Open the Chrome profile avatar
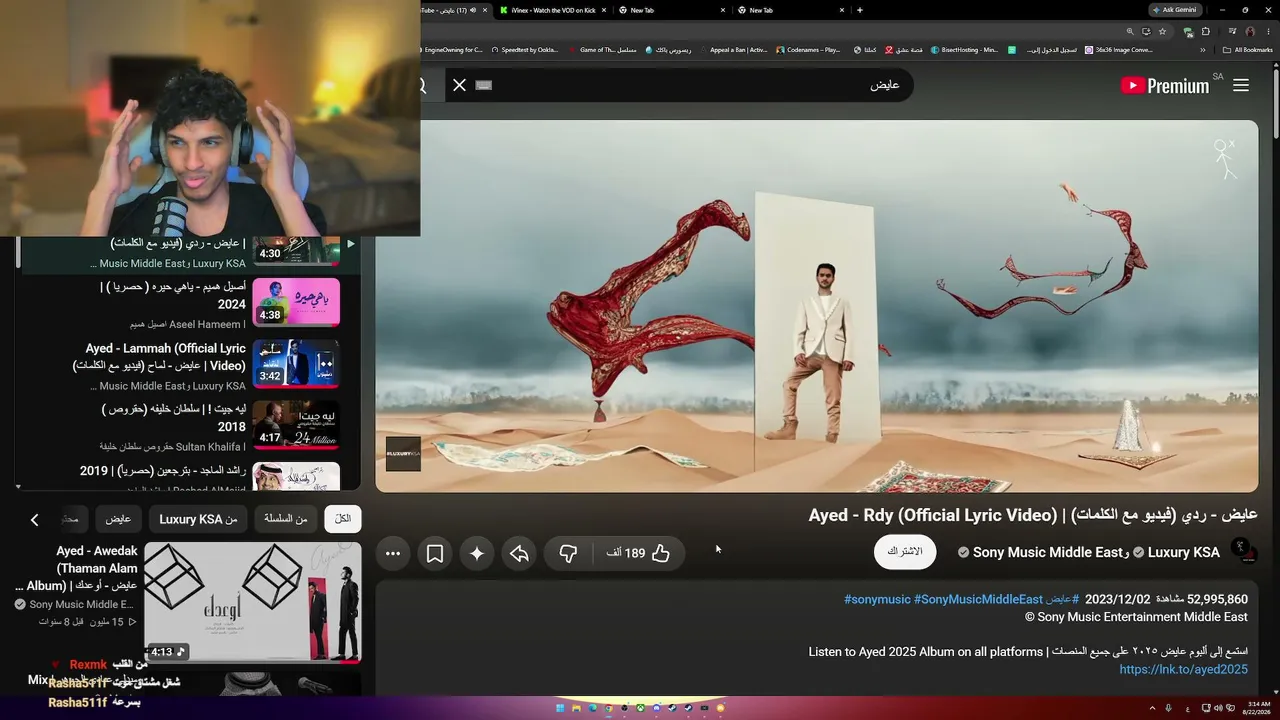1280x720 pixels. (1250, 31)
